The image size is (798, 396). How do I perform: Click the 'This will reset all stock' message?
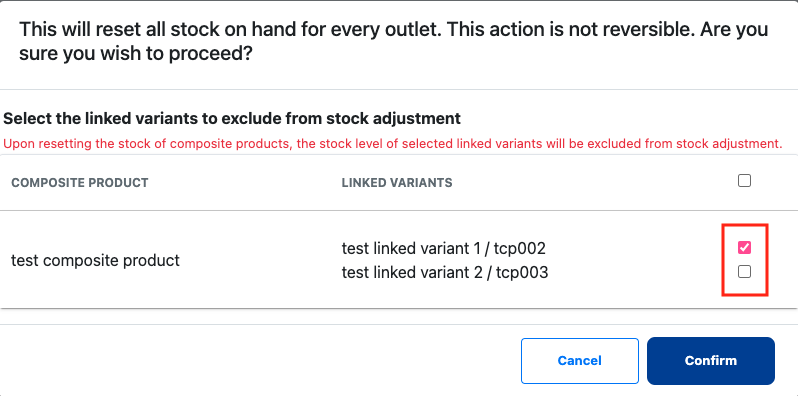[x=393, y=30]
